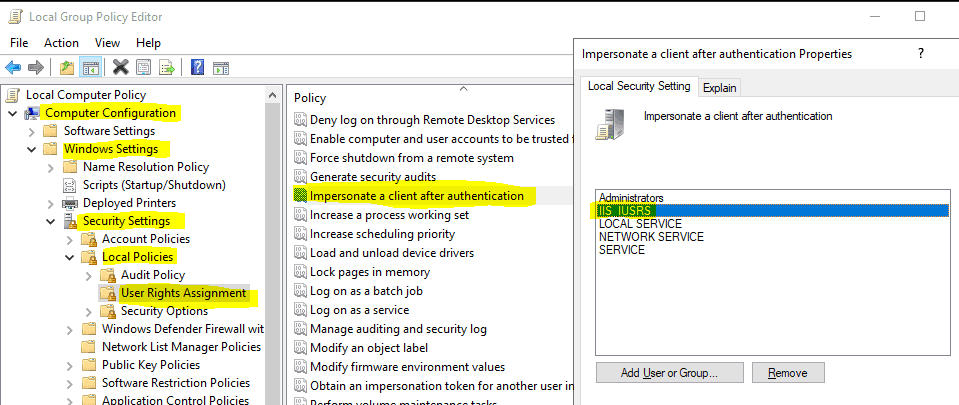
Task: Select Manage auditing and security log policy
Action: point(398,329)
